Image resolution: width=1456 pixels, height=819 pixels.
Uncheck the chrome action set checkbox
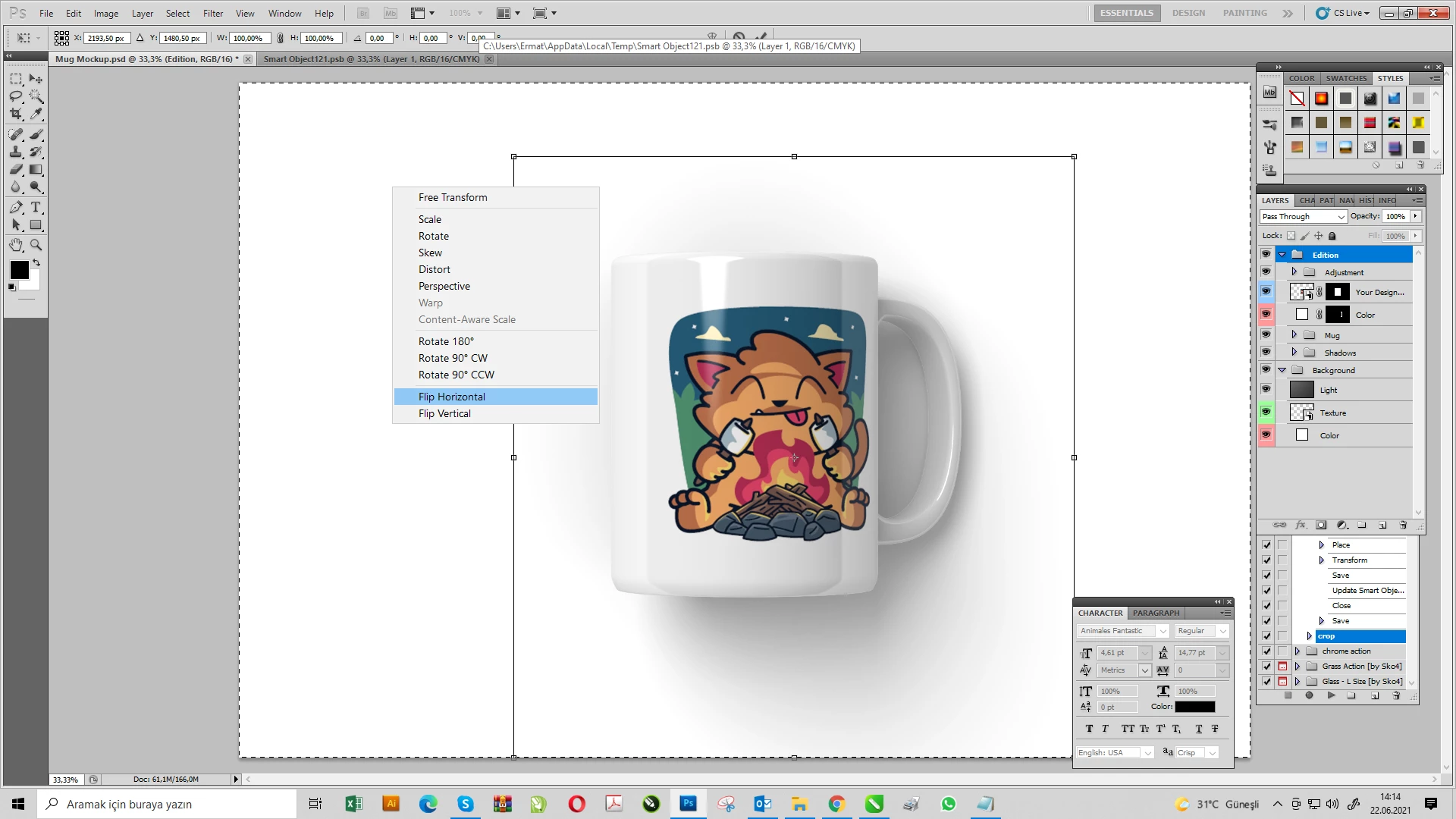click(1266, 651)
